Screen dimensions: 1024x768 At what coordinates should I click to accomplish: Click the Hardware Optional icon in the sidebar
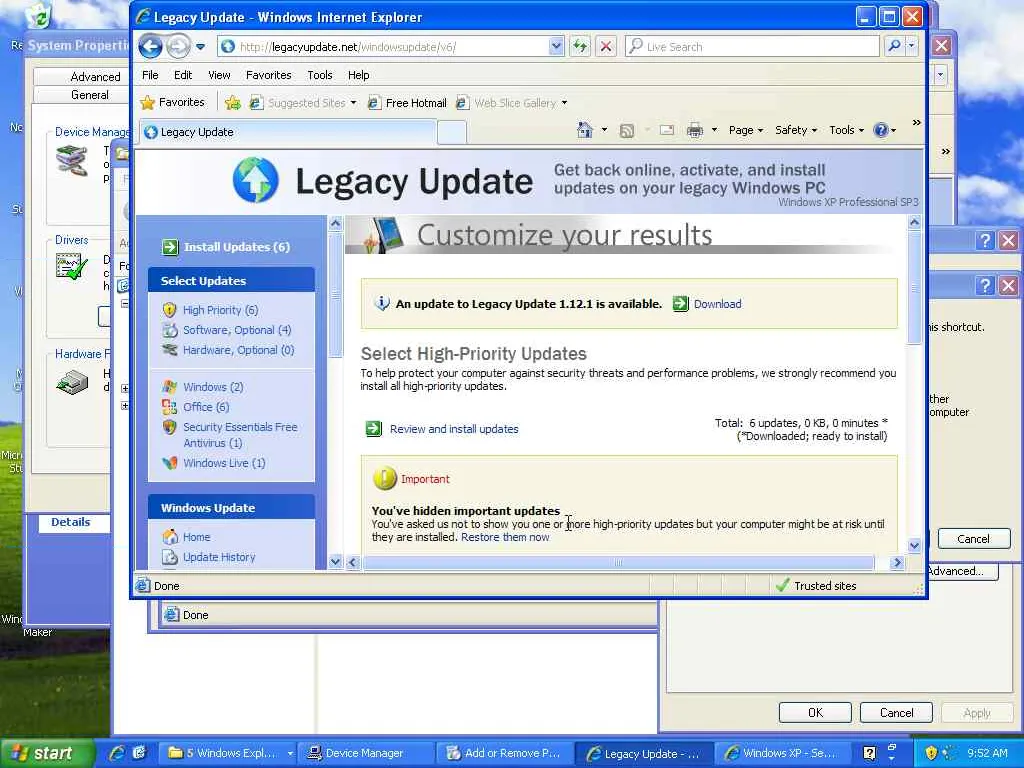[x=170, y=349]
